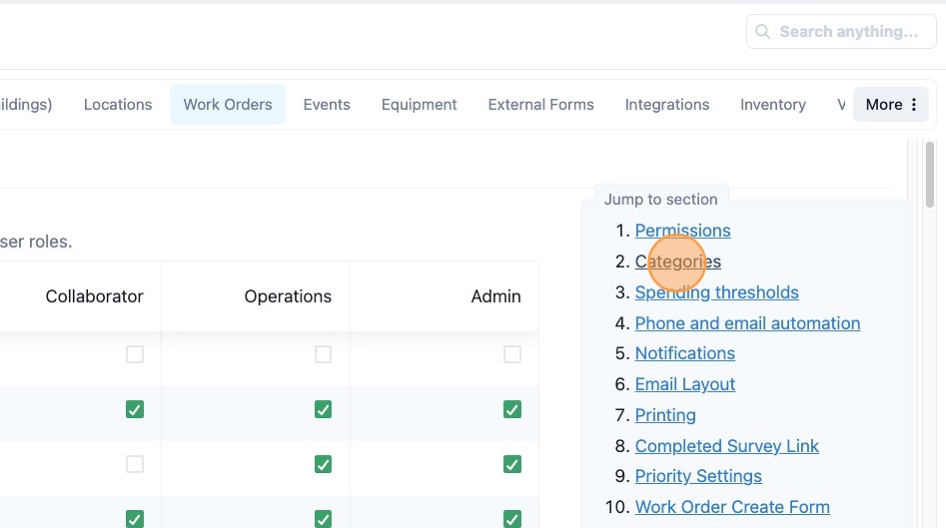Open the Events tab
This screenshot has width=946, height=528.
point(326,104)
